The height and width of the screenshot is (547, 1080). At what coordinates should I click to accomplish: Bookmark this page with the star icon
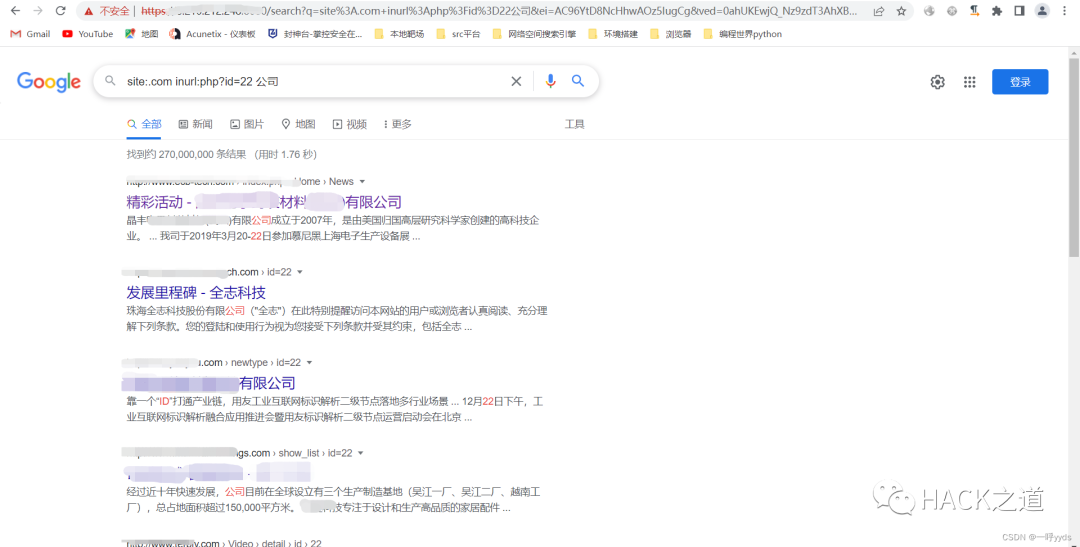tap(901, 11)
